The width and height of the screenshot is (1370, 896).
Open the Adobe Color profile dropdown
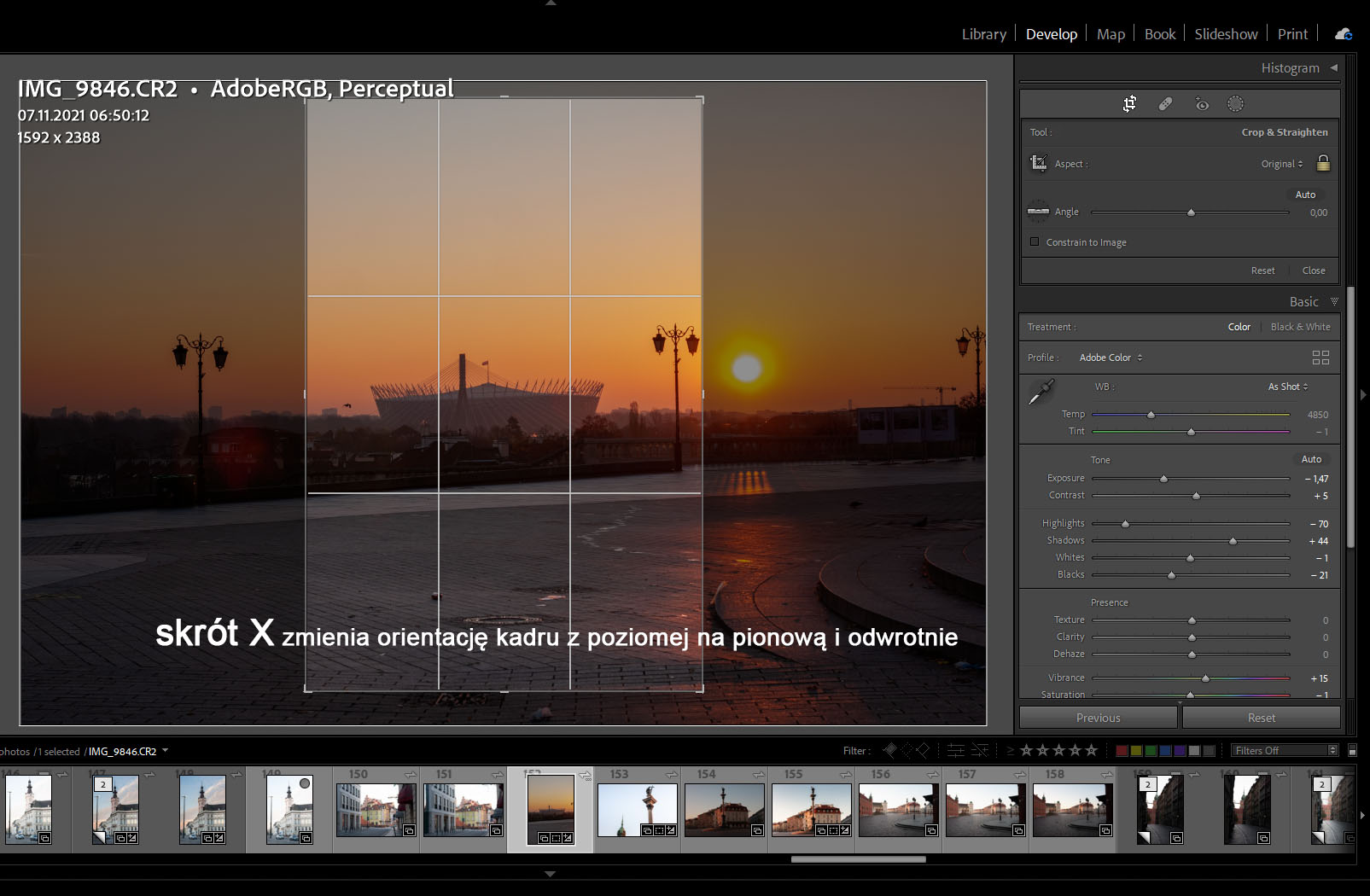[x=1111, y=358]
